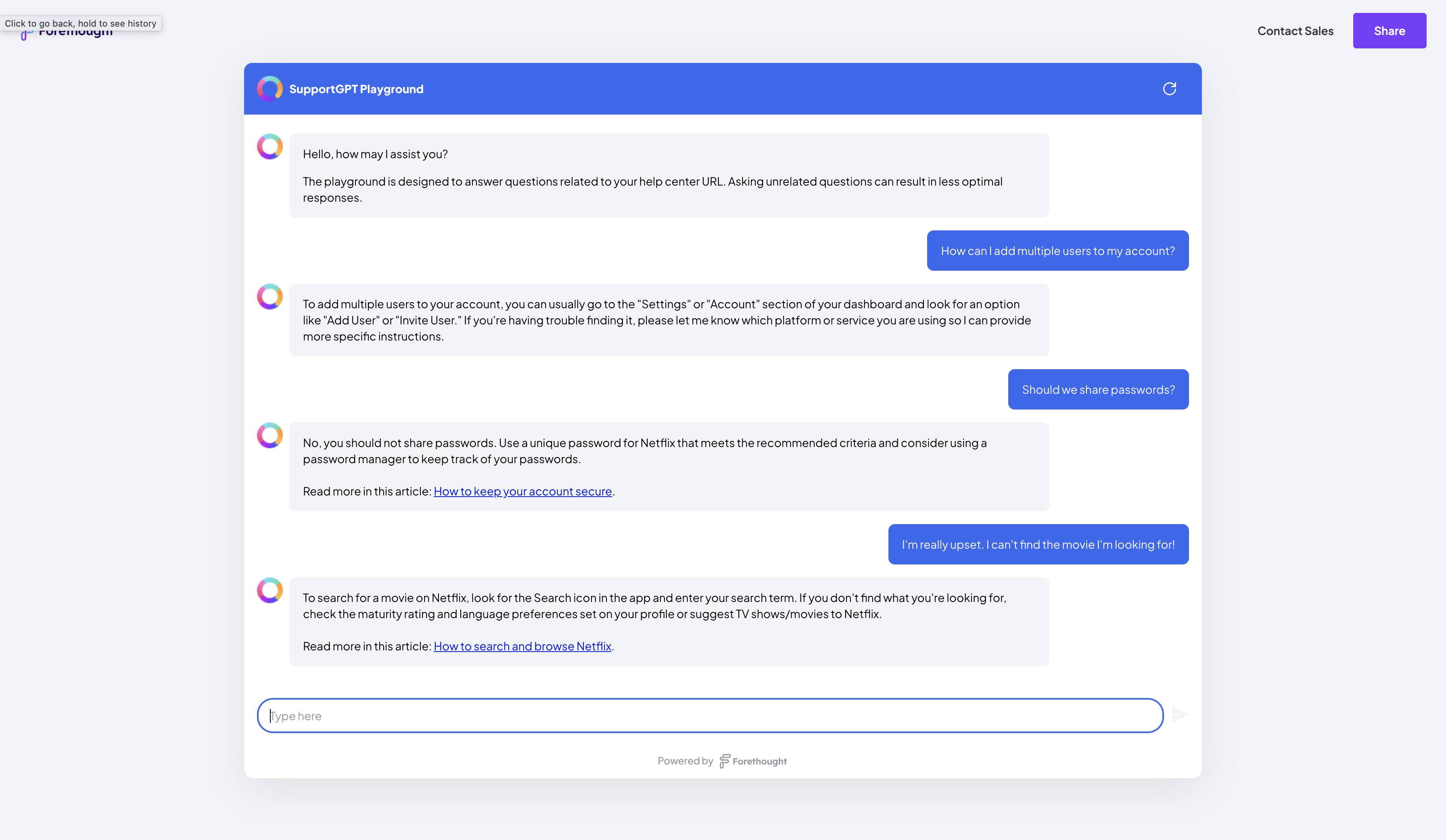Click the 'Hello, how may I assist you?' text

pos(375,154)
